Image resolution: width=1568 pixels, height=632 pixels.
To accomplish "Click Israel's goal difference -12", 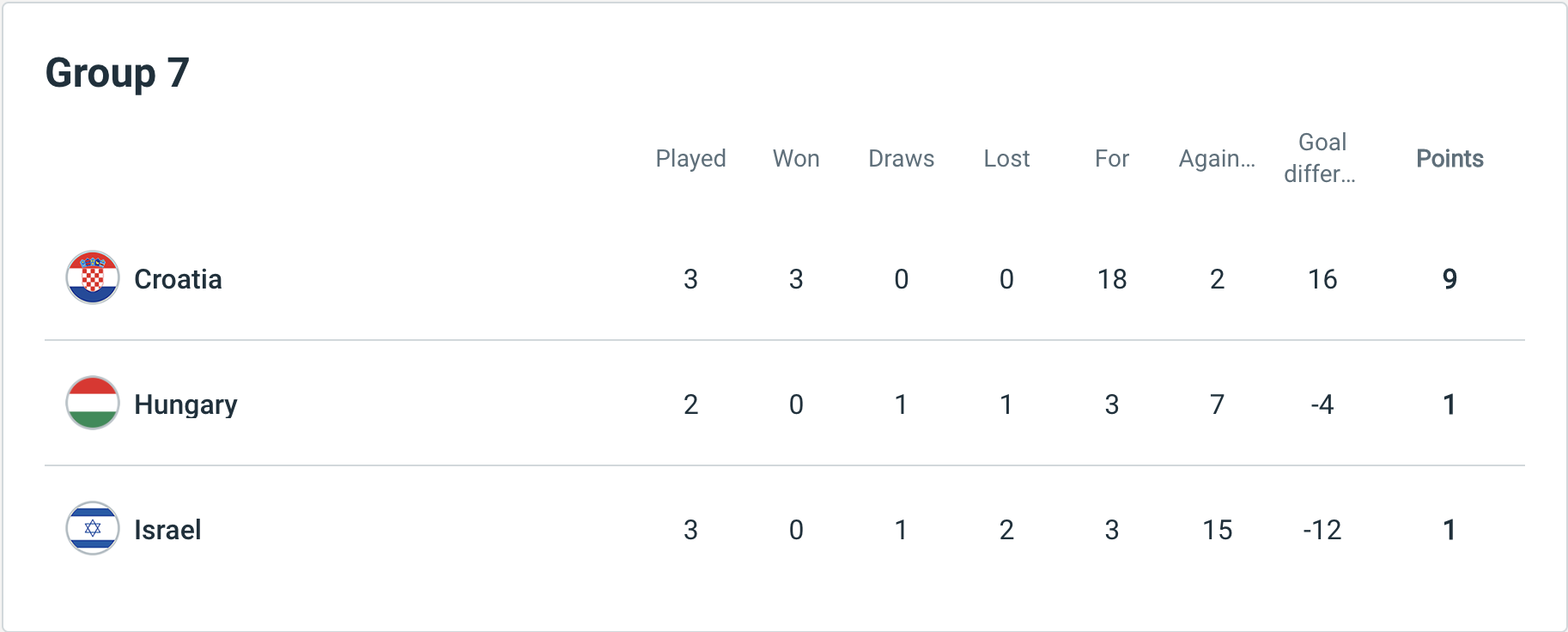I will click(x=1322, y=530).
